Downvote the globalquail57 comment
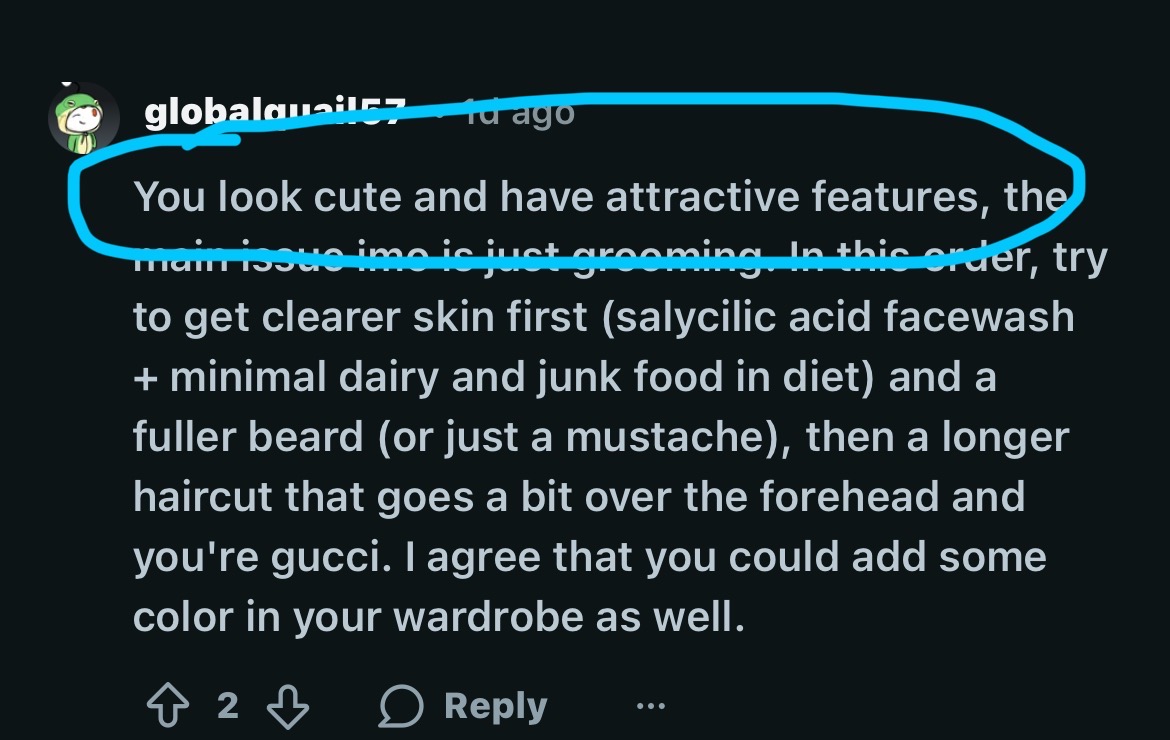 click(x=288, y=707)
